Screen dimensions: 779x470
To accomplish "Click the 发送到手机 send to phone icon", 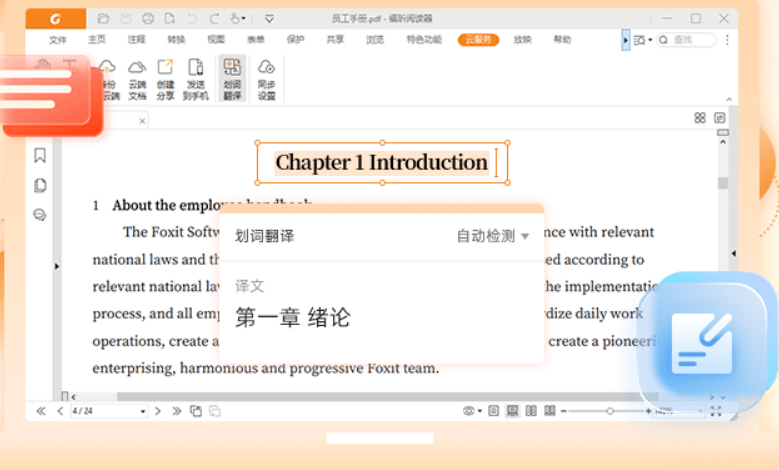I will [196, 78].
